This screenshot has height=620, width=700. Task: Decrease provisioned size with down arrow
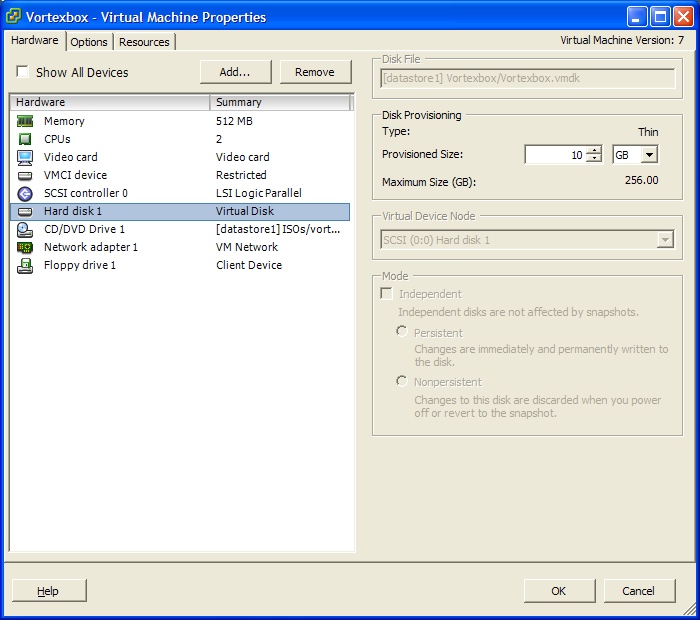594,158
